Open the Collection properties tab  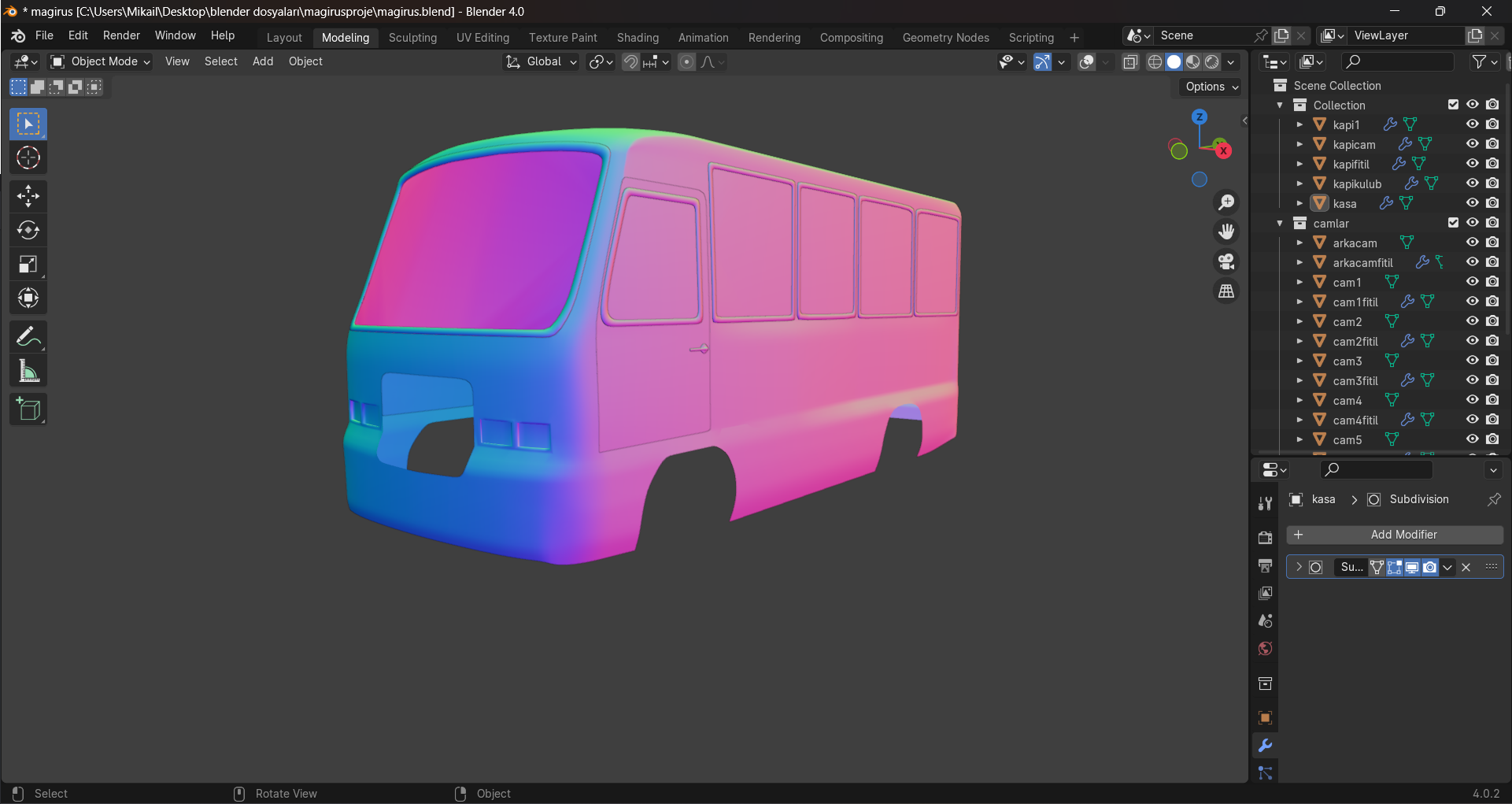(1265, 684)
